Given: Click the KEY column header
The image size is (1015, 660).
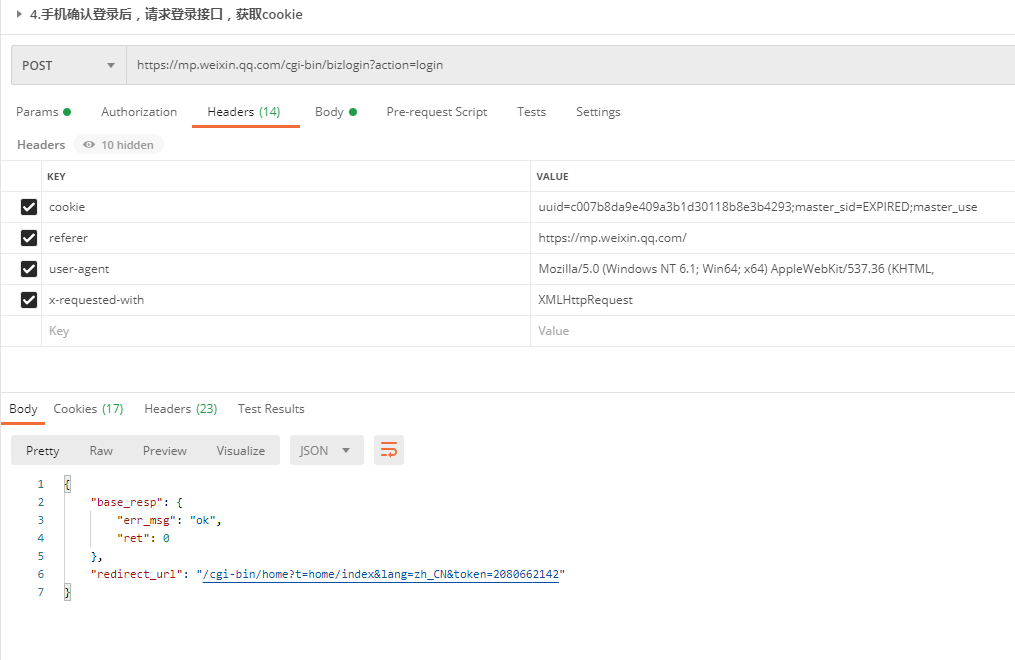Looking at the screenshot, I should tap(56, 177).
